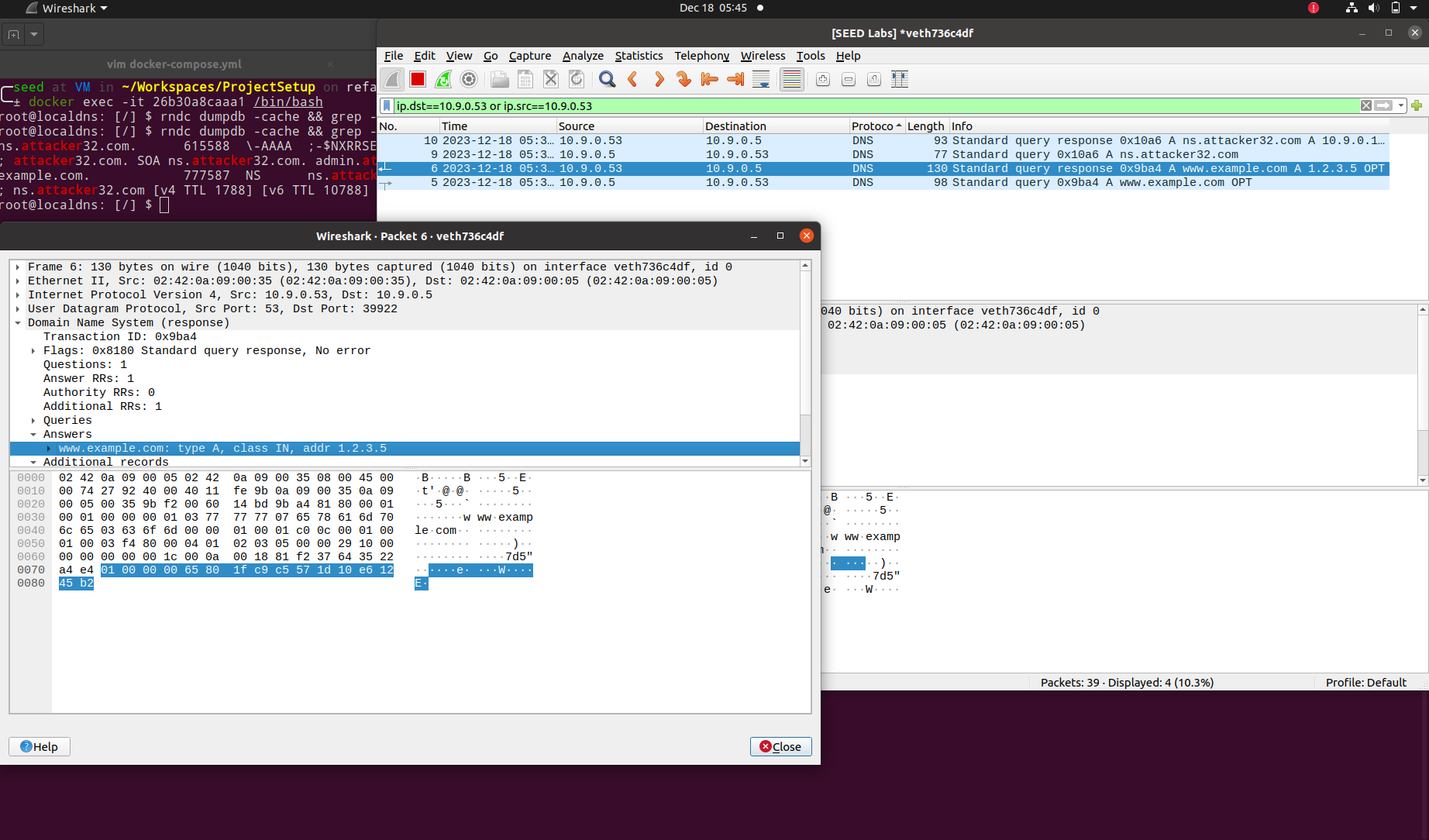The image size is (1429, 840).
Task: Select packet 9 query ns.attacker32.com
Action: coord(883,155)
